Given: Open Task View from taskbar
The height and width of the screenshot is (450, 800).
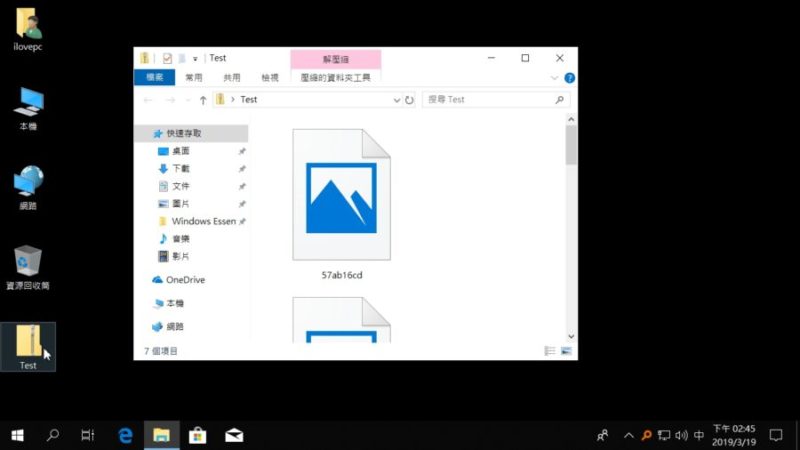Looking at the screenshot, I should (x=88, y=435).
